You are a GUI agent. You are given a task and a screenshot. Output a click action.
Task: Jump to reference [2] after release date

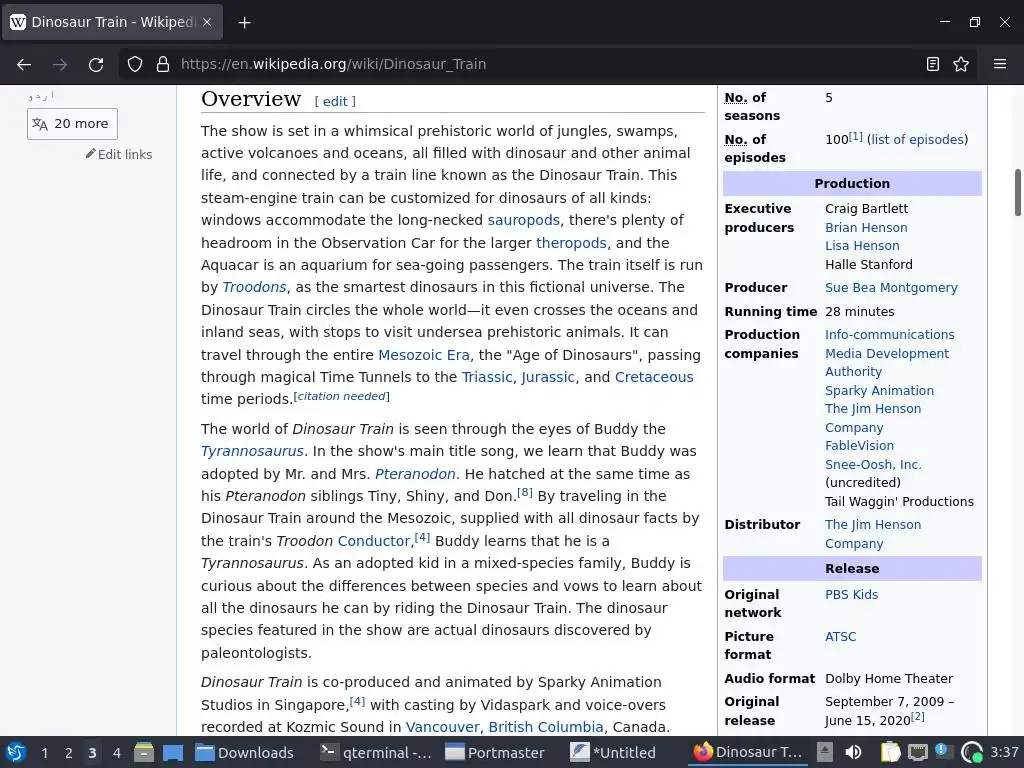pos(918,717)
